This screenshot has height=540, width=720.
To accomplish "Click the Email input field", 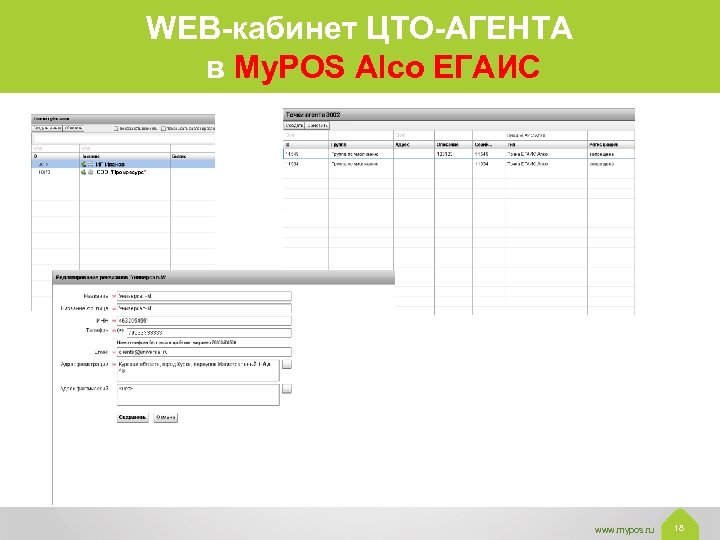I will pyautogui.click(x=204, y=352).
